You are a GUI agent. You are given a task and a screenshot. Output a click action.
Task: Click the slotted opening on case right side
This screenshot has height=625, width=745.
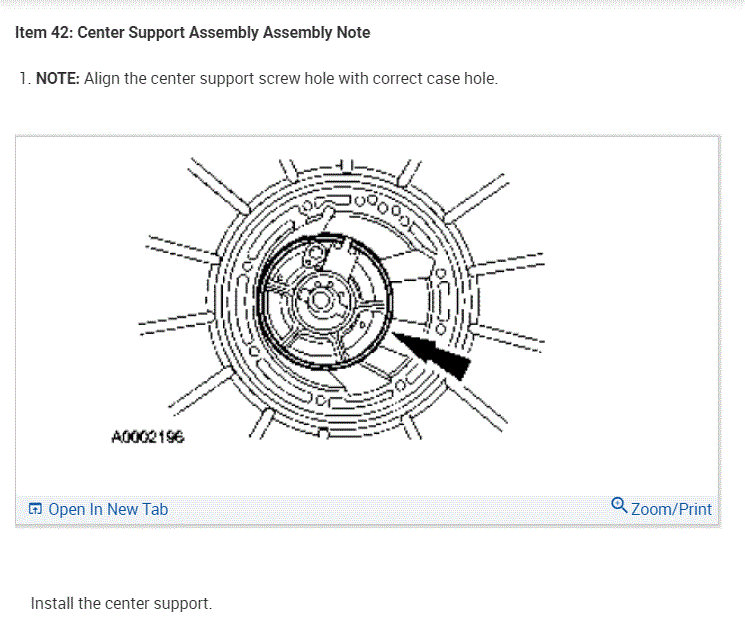coord(445,302)
